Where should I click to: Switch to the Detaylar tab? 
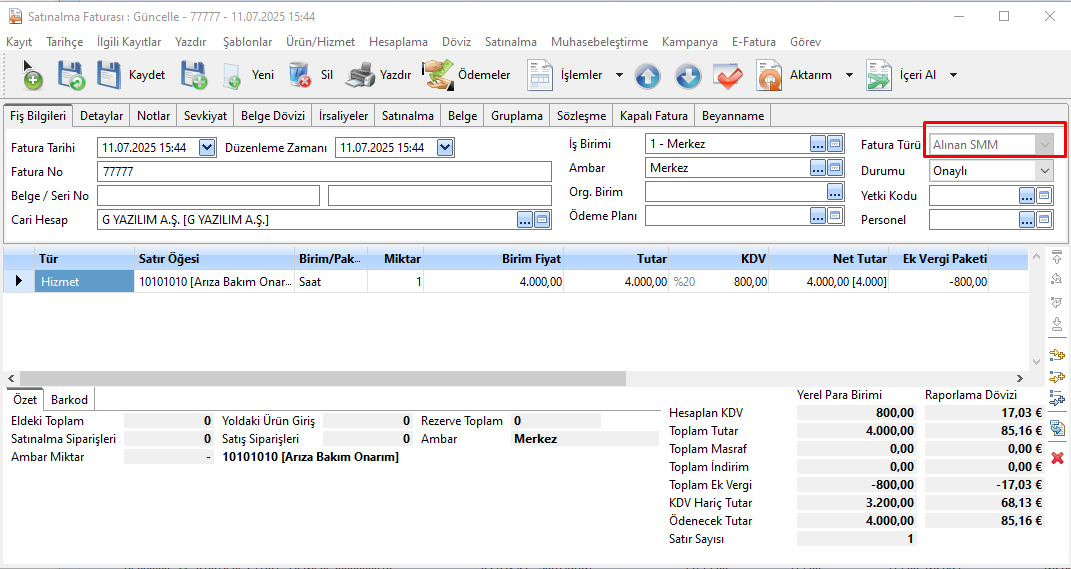(x=101, y=116)
